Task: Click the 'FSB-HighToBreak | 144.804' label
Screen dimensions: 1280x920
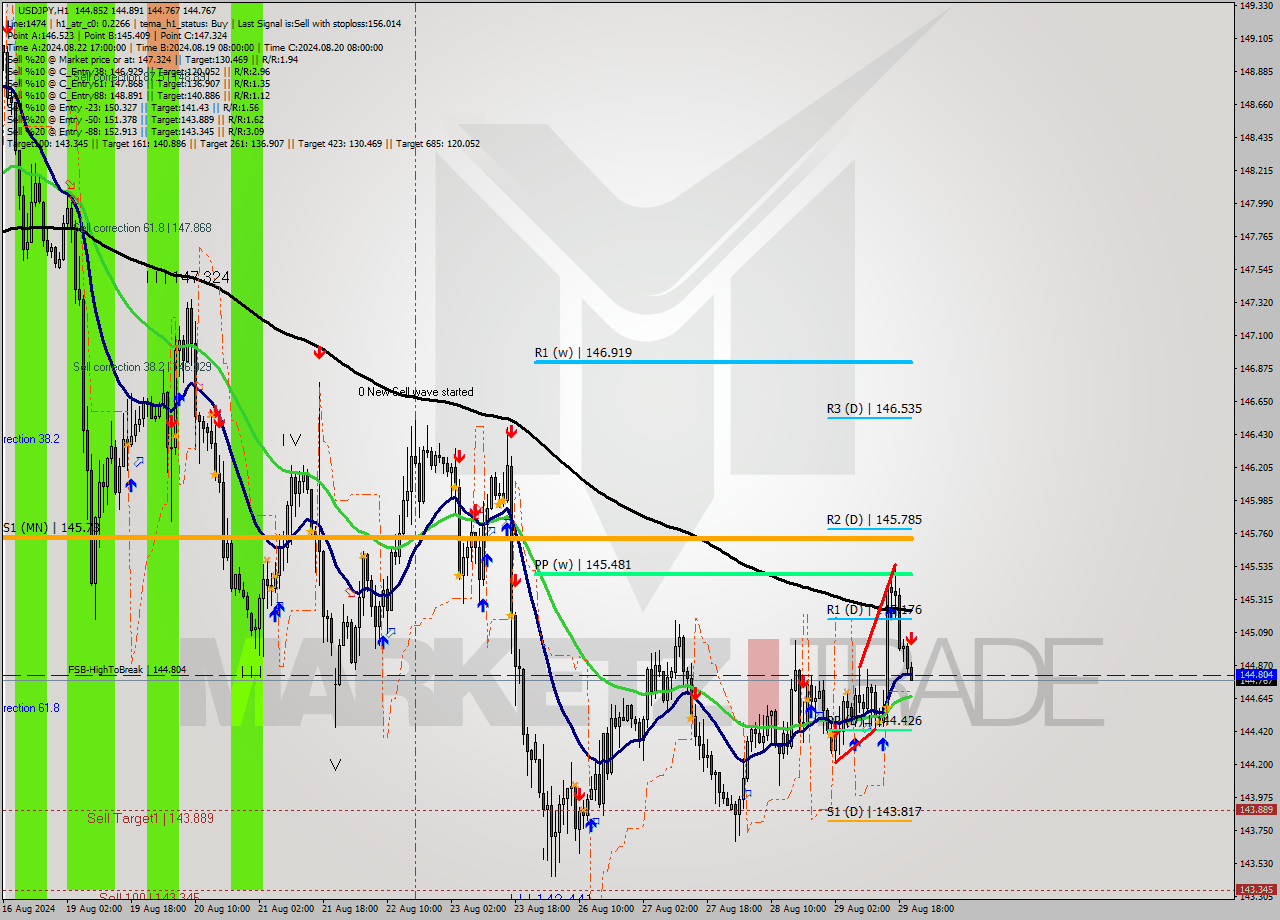Action: coord(127,670)
